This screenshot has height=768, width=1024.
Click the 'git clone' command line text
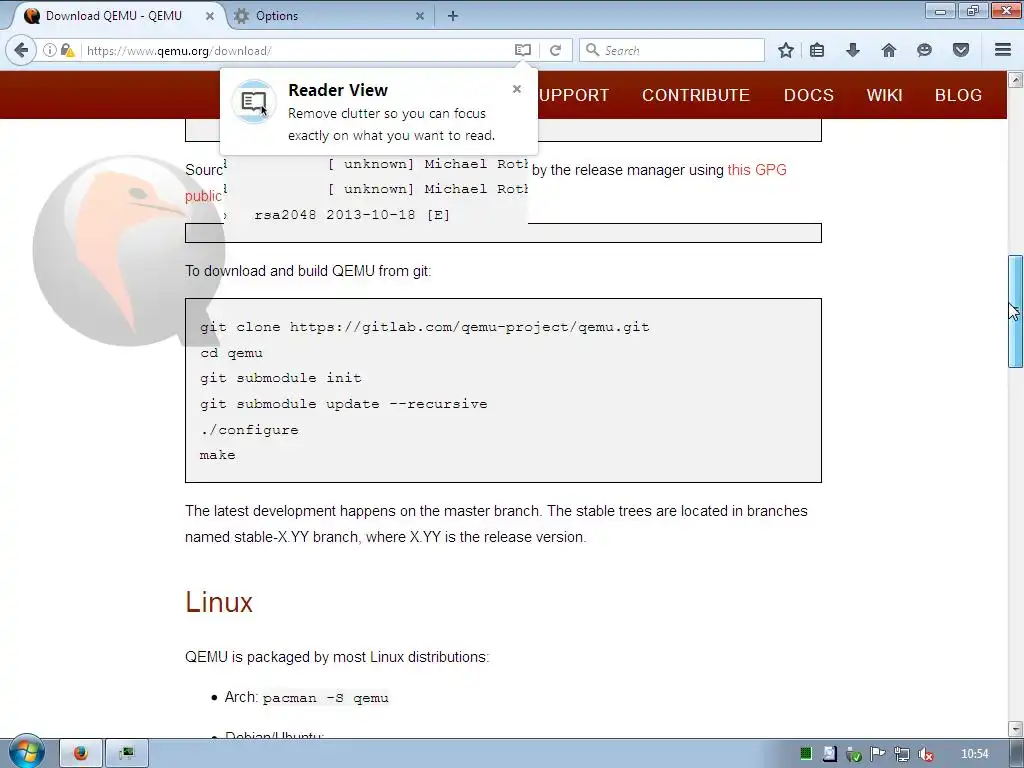tap(424, 327)
